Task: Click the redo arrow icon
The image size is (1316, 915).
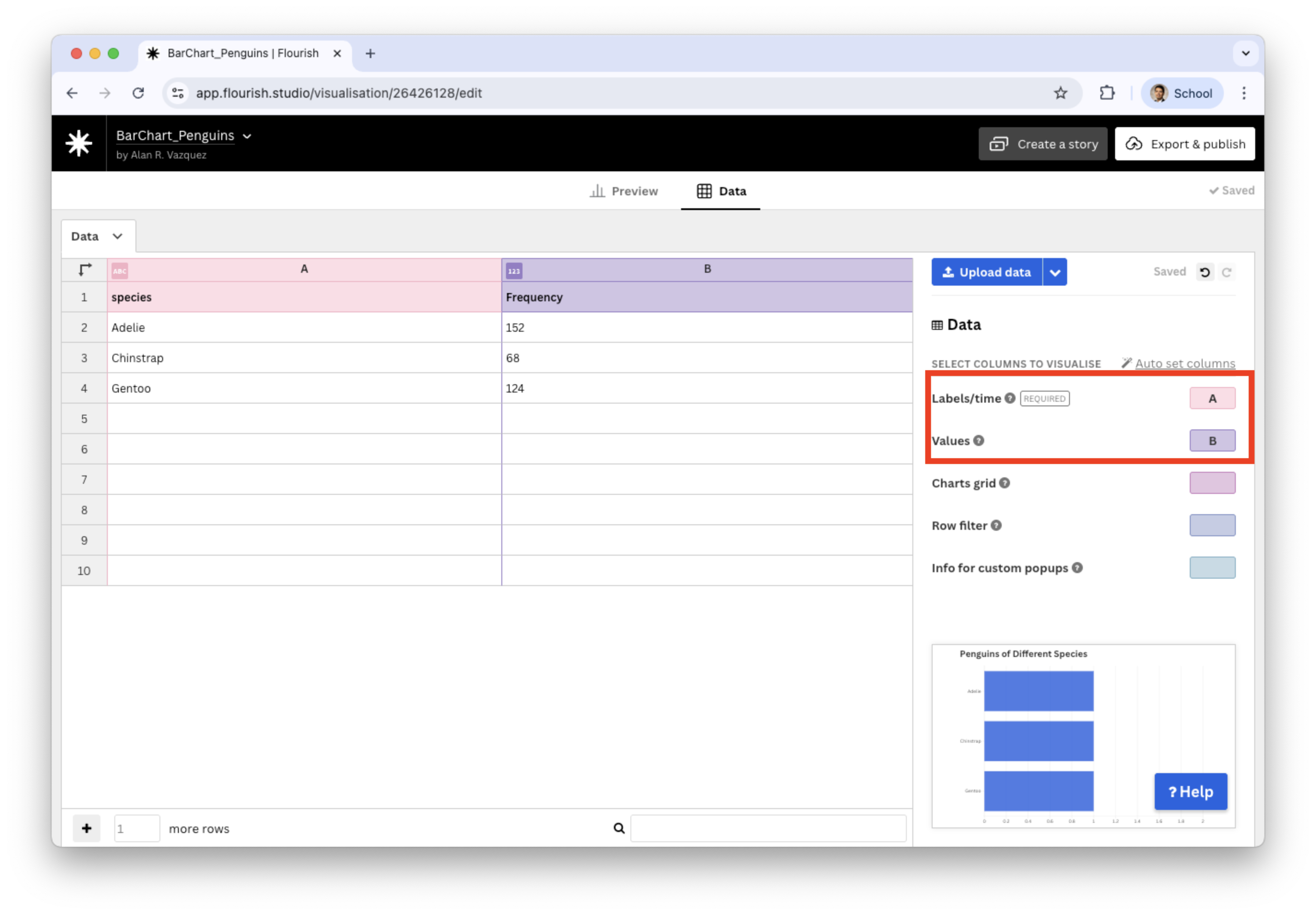Action: pyautogui.click(x=1226, y=272)
